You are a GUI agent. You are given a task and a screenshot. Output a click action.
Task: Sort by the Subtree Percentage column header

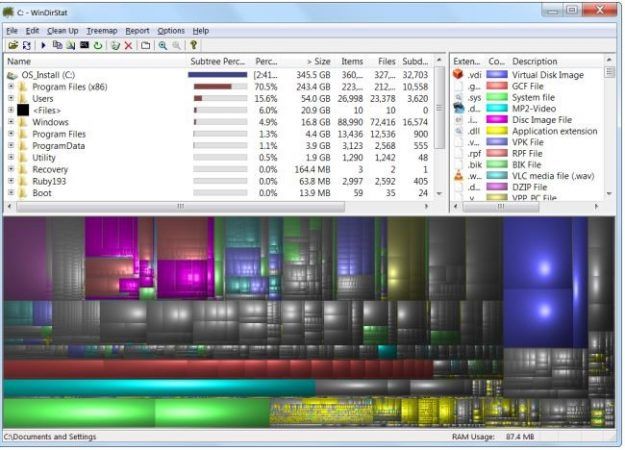pyautogui.click(x=219, y=61)
